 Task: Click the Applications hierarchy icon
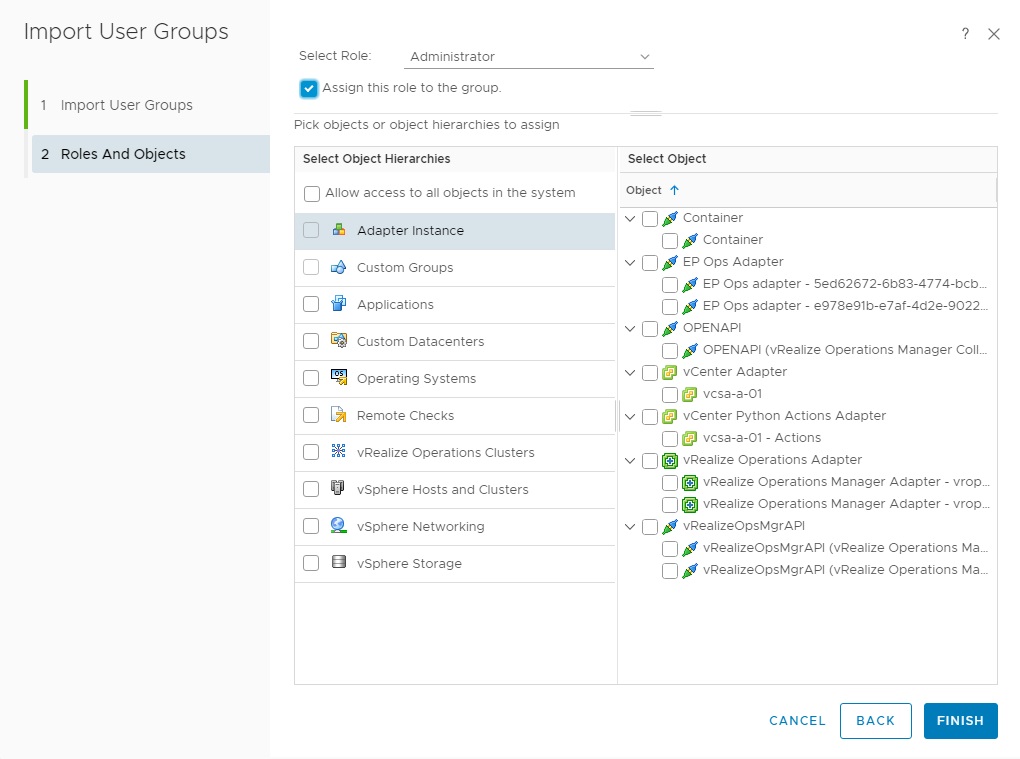tap(338, 304)
